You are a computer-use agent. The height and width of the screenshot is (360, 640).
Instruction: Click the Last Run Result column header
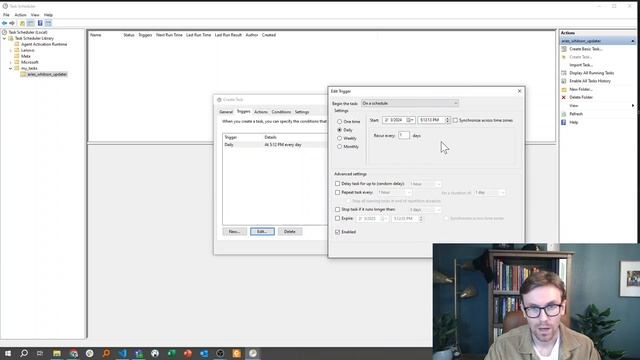[228, 35]
